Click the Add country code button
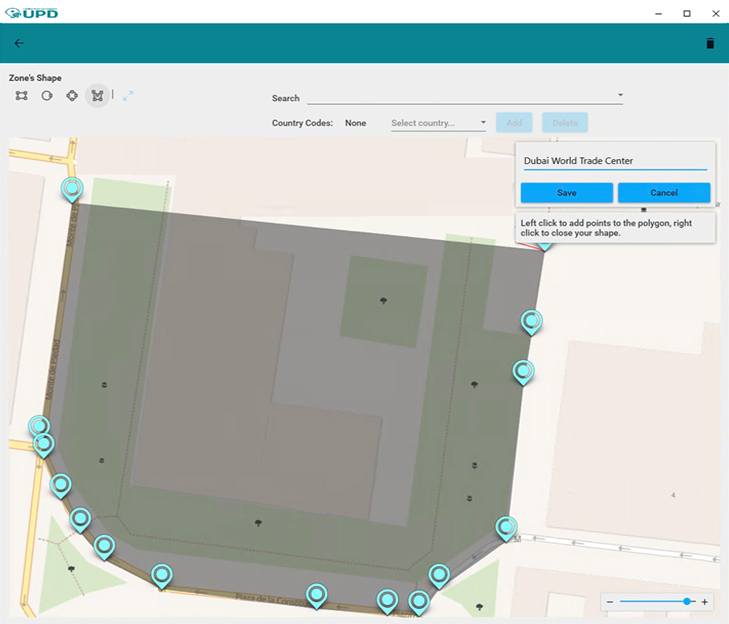The height and width of the screenshot is (624, 729). point(514,123)
